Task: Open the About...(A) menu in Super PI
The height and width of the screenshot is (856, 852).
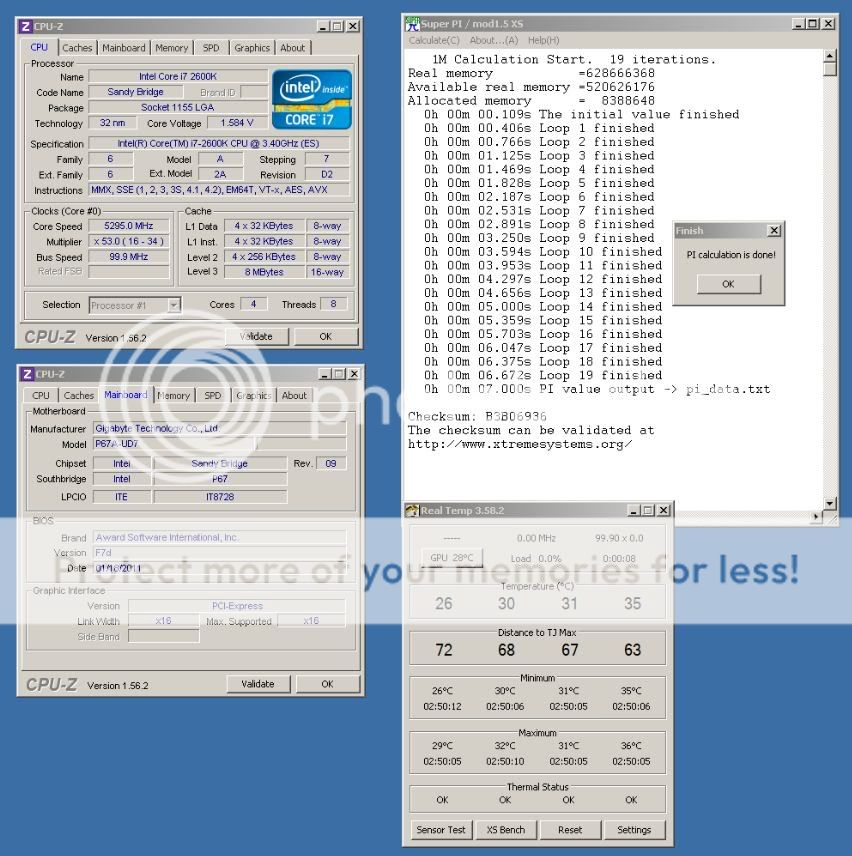Action: 493,40
